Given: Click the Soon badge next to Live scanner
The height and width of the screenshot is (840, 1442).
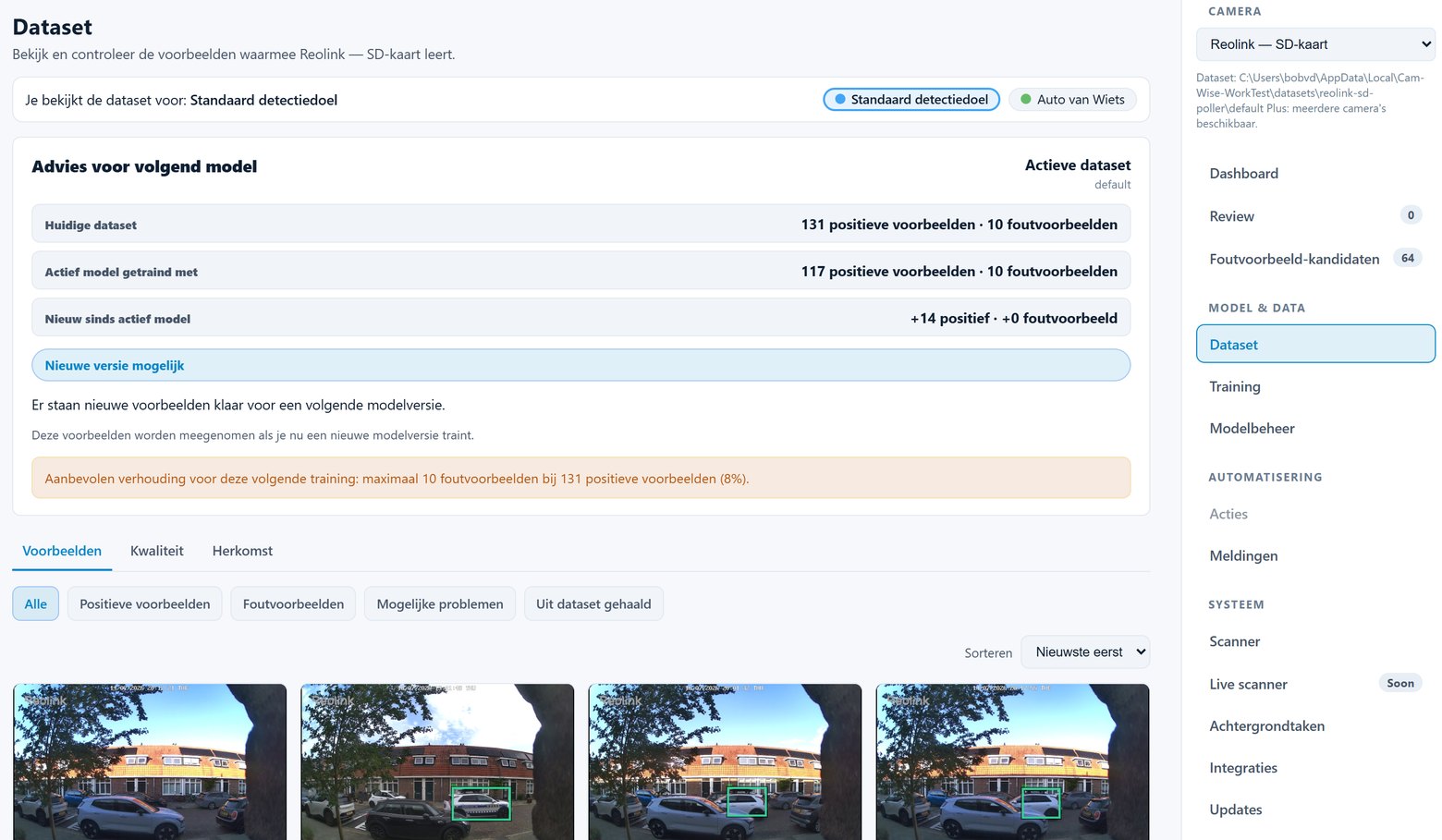Looking at the screenshot, I should click(1399, 683).
